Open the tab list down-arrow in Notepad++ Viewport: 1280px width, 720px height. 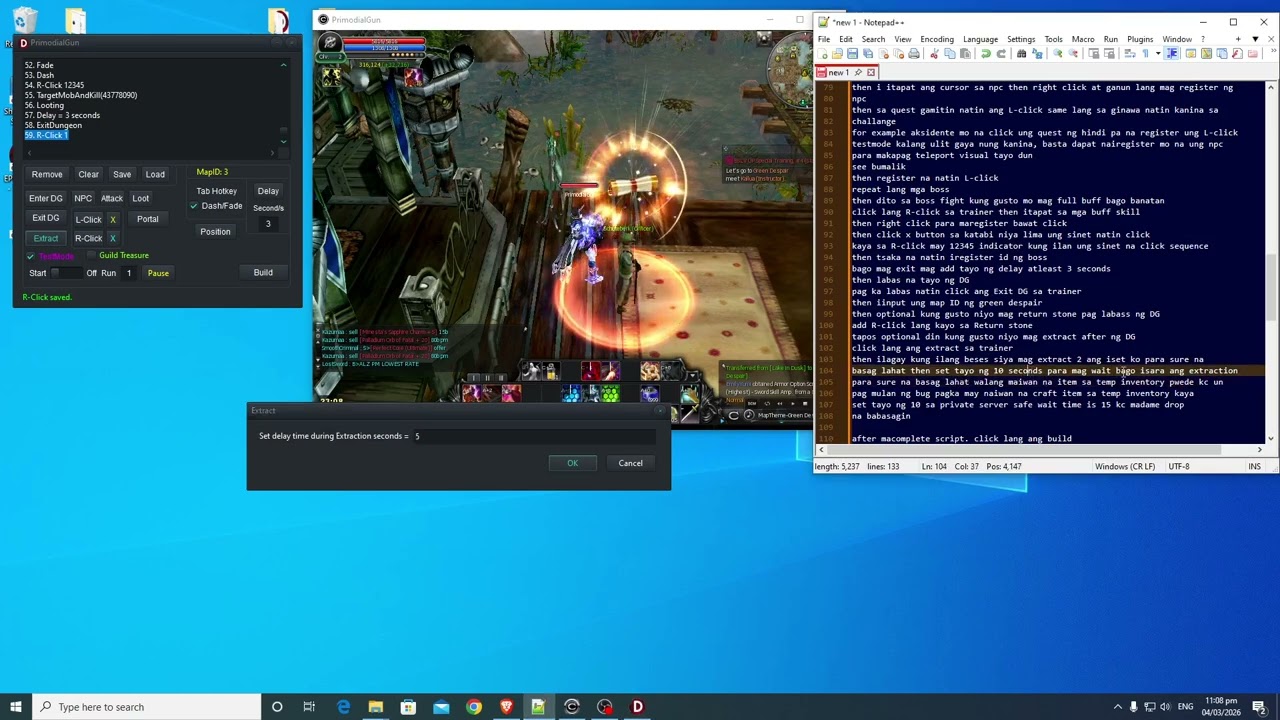[1255, 39]
